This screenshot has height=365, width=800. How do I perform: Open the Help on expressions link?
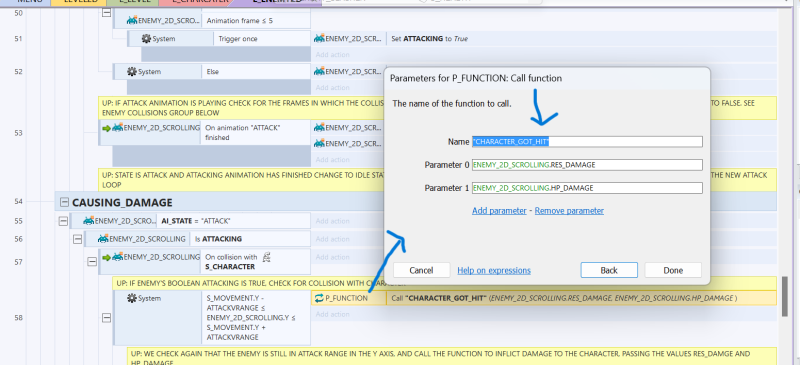(494, 271)
